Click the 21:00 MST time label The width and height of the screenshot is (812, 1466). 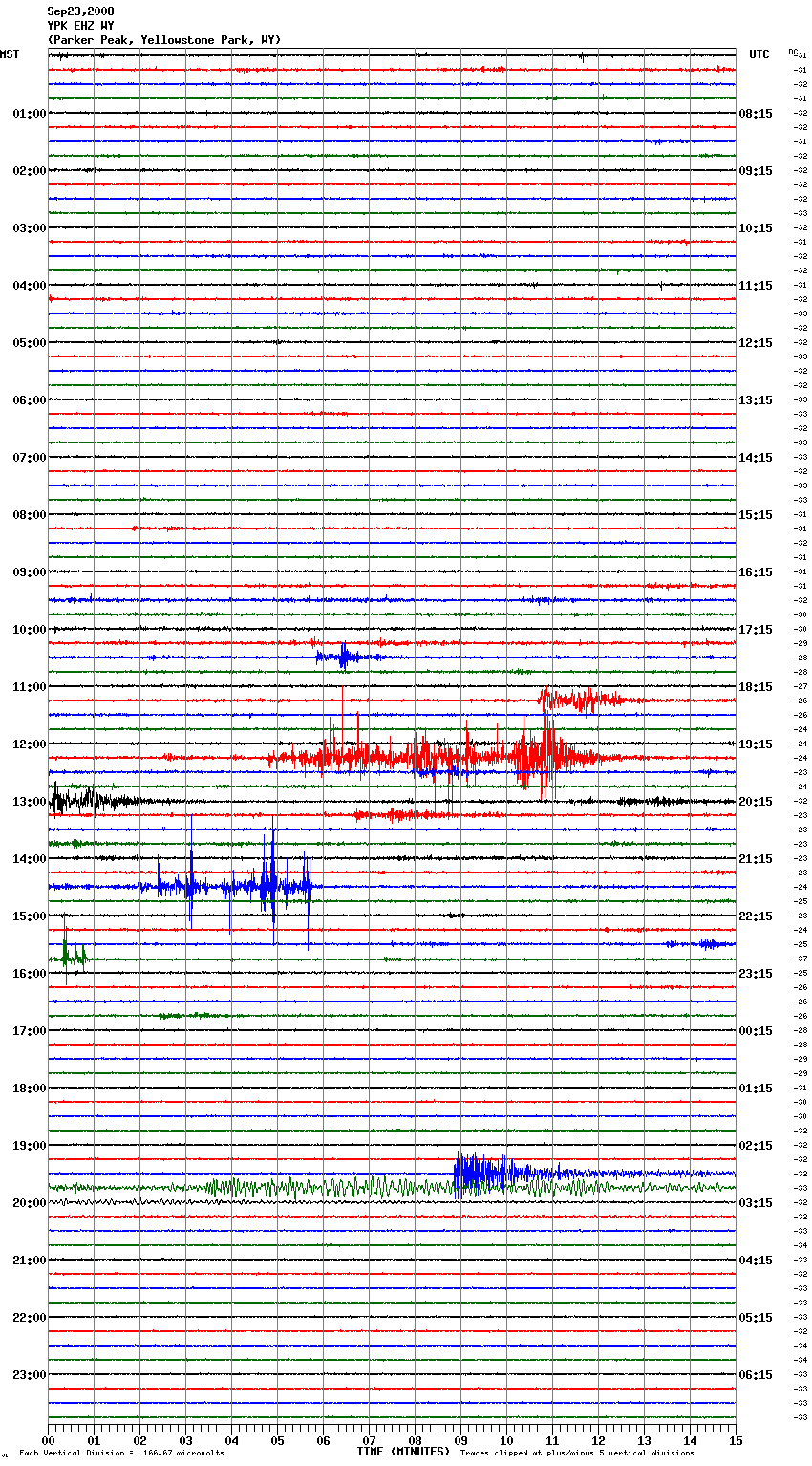[x=30, y=1261]
